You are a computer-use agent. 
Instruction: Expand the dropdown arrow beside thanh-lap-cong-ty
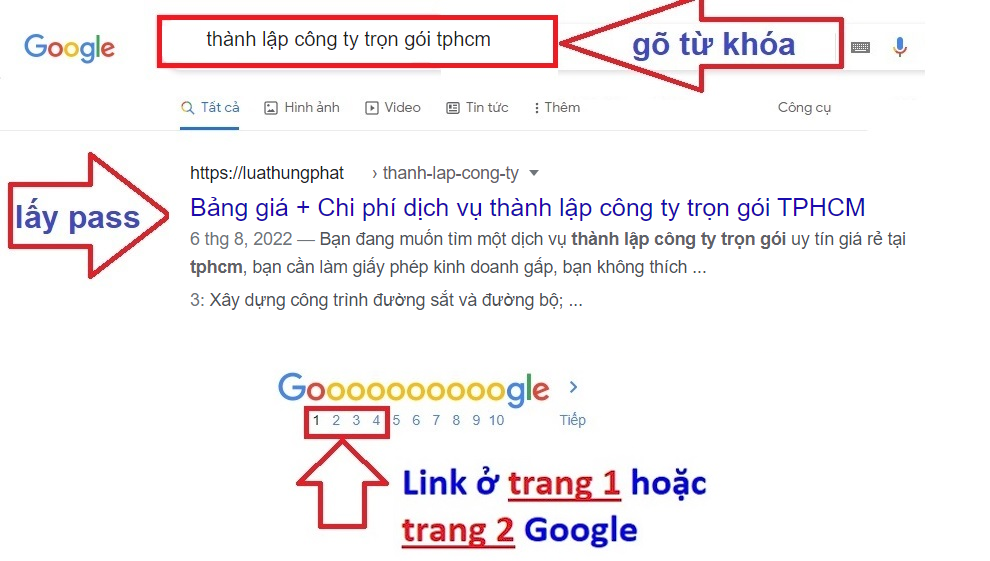point(534,173)
